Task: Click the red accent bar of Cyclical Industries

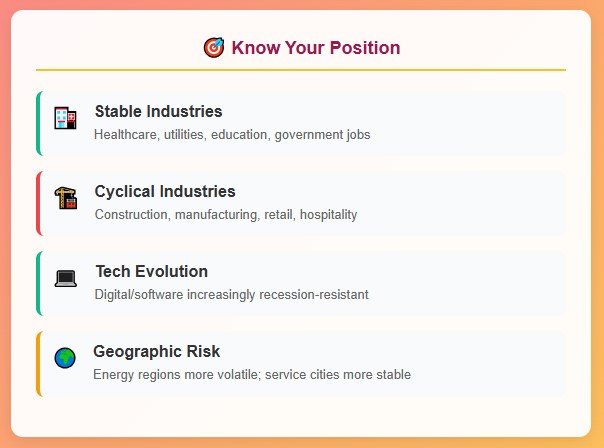Action: (x=38, y=203)
